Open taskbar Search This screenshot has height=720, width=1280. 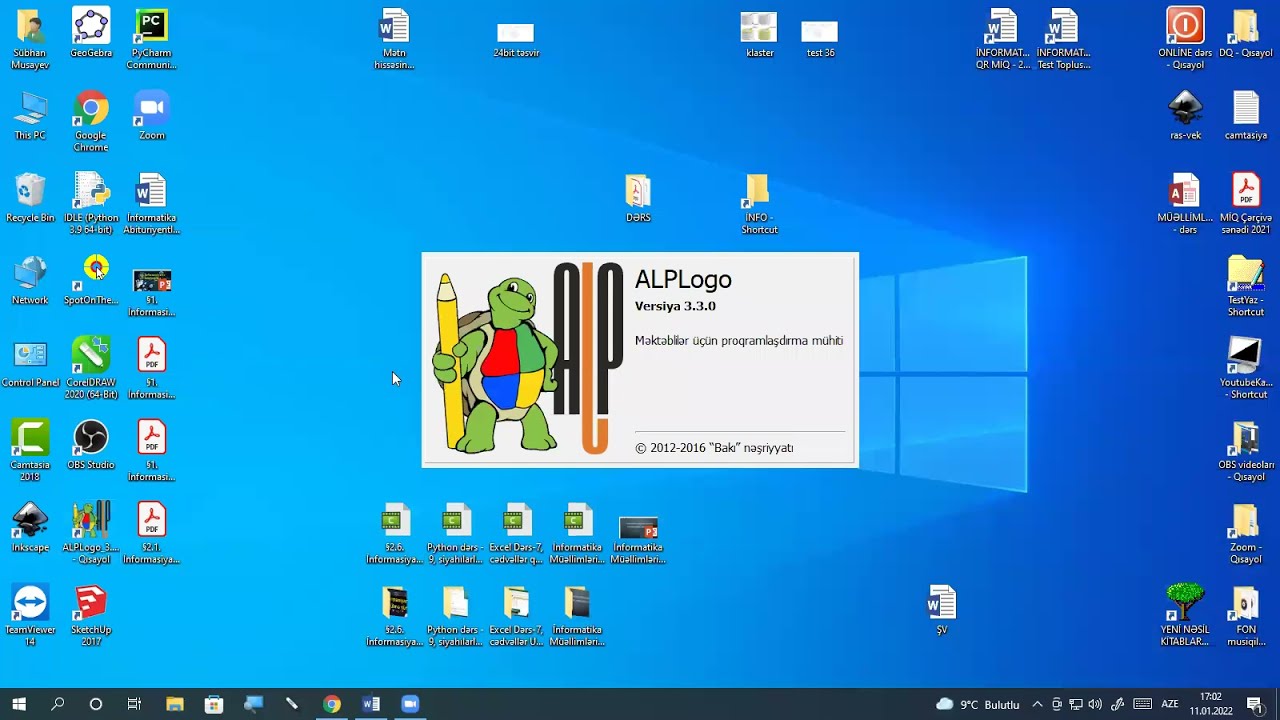click(58, 704)
